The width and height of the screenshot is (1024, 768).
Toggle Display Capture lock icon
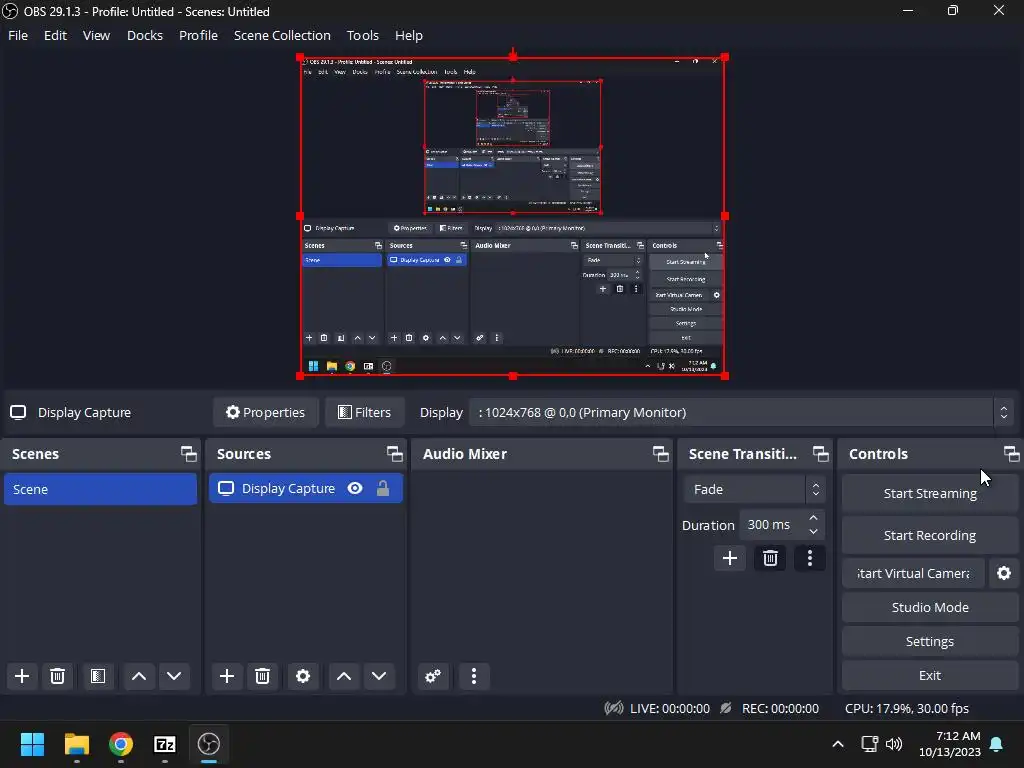[x=383, y=488]
